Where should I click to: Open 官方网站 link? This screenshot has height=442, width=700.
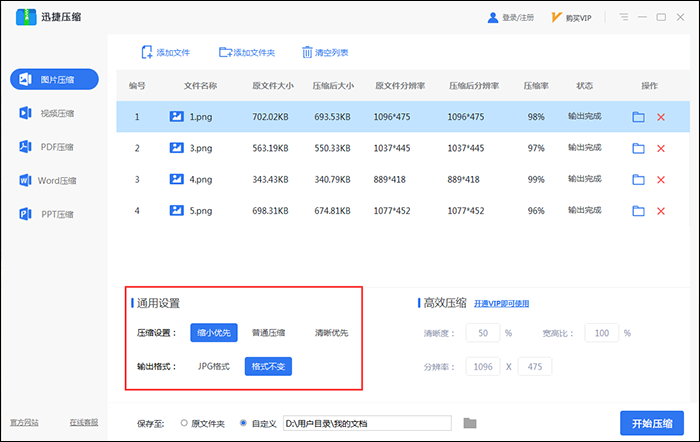coord(24,422)
